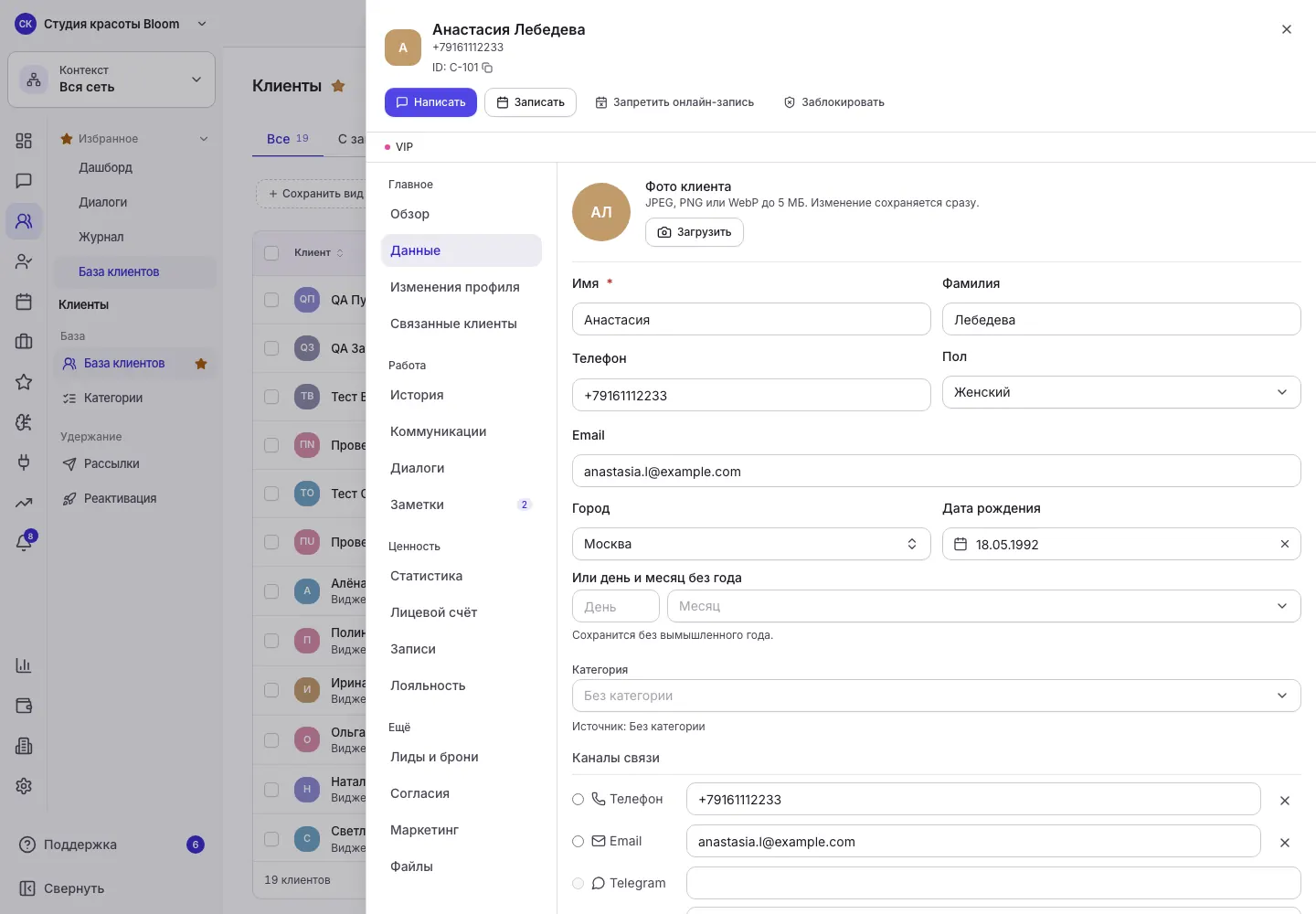Open the Обзор section of client card

(x=462, y=214)
